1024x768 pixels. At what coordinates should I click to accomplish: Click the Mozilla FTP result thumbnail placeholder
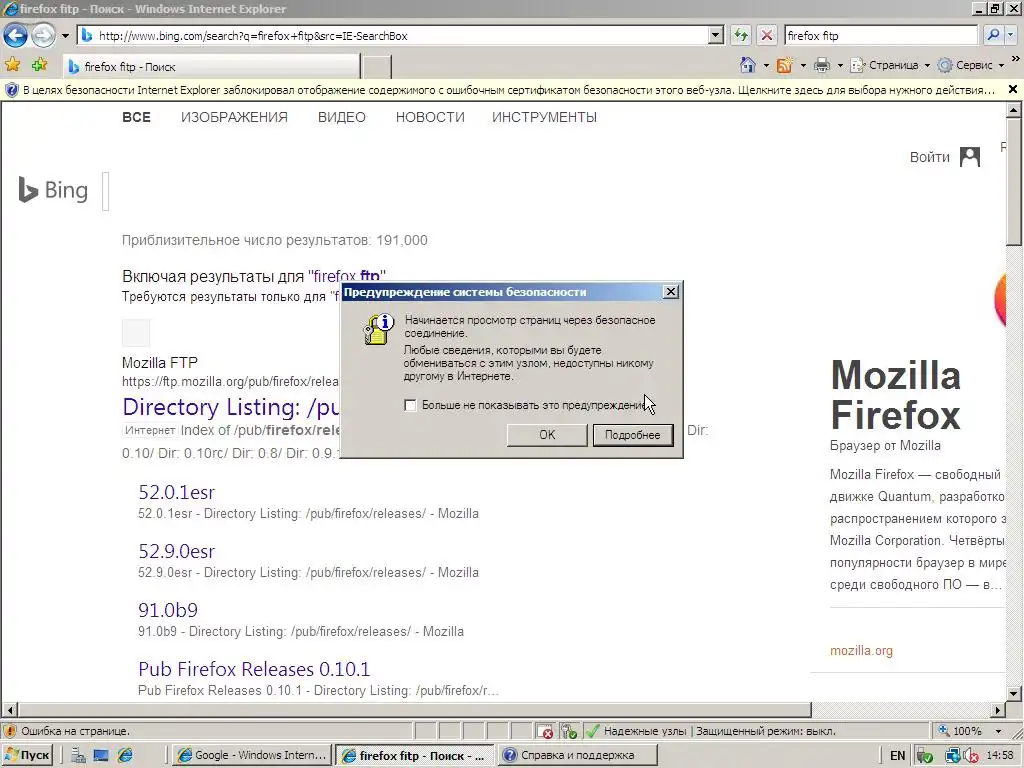[x=136, y=333]
